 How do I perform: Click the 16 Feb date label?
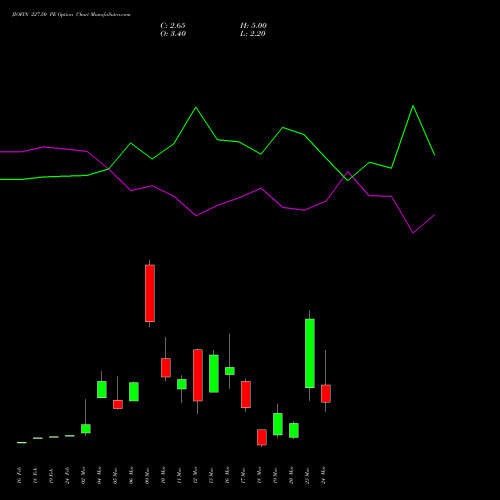pos(19,475)
